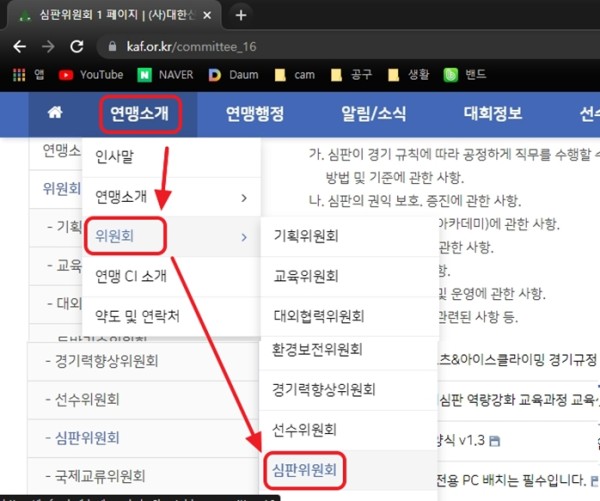Open the 연맹소개 top menu

click(140, 114)
